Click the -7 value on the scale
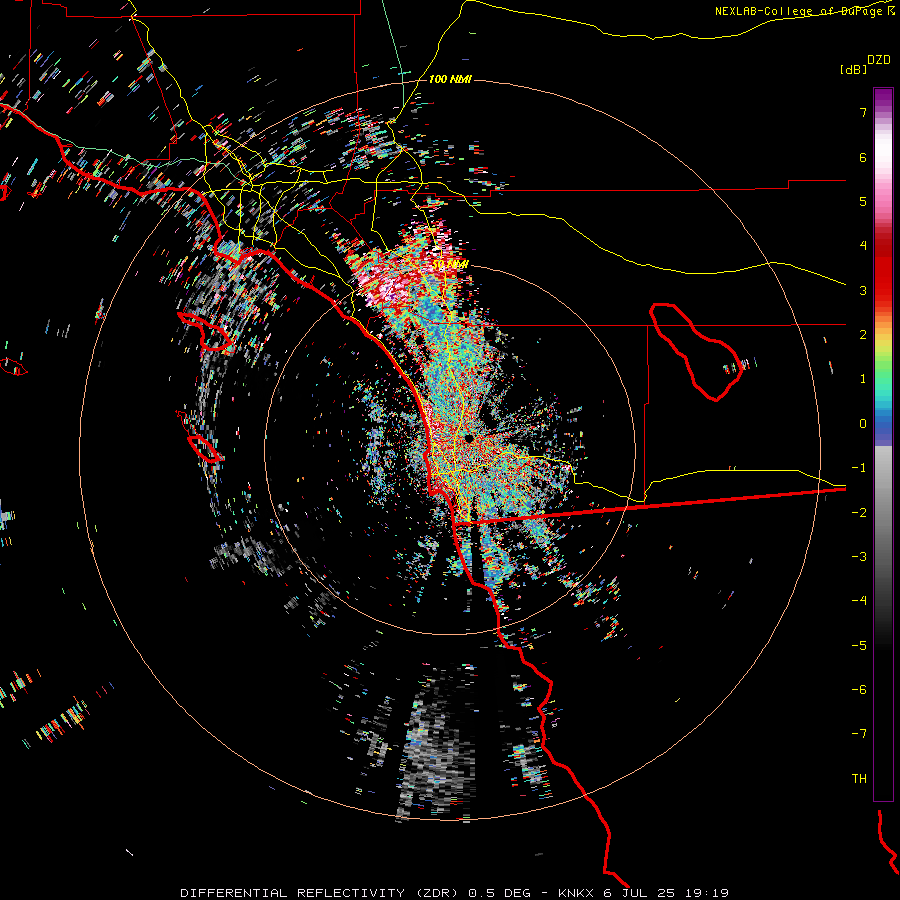The image size is (900, 900). click(x=859, y=734)
